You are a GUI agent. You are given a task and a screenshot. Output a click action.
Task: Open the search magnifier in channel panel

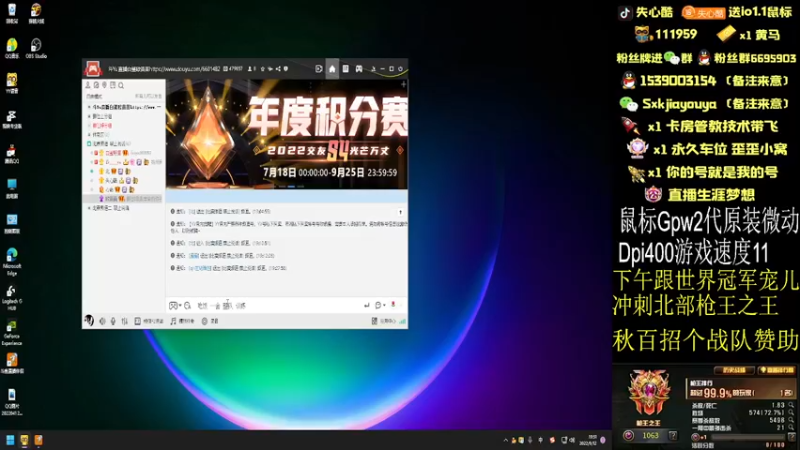pyautogui.click(x=121, y=85)
